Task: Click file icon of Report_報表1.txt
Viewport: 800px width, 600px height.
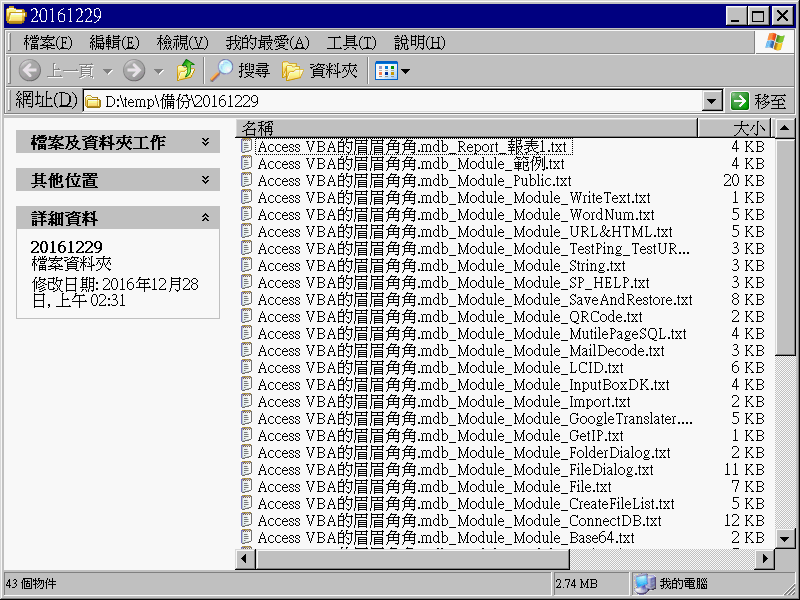Action: pos(246,147)
